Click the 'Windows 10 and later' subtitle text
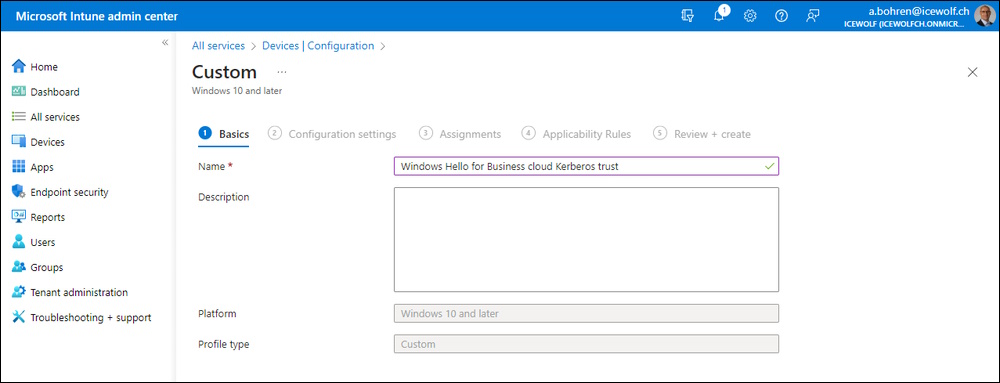The height and width of the screenshot is (383, 1000). click(x=237, y=91)
